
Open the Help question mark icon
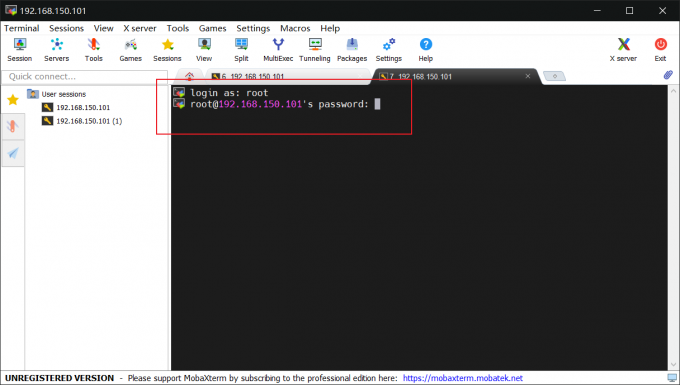click(x=425, y=50)
